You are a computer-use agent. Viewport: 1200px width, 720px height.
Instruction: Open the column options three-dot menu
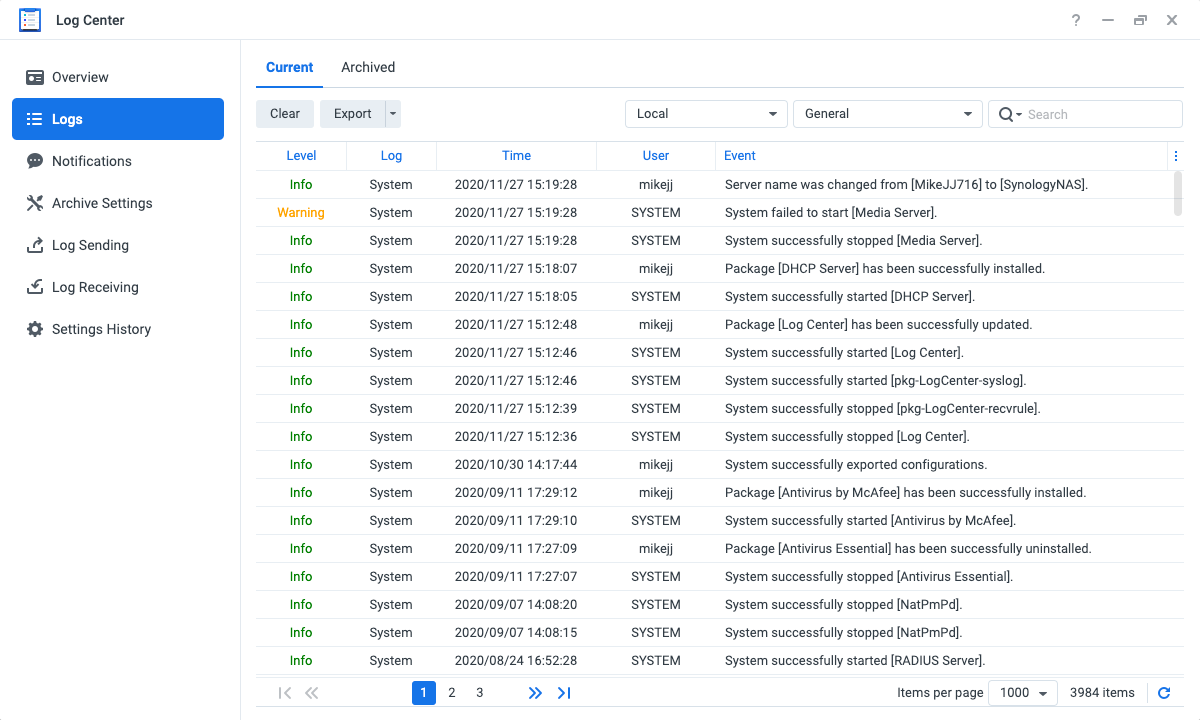[1175, 156]
